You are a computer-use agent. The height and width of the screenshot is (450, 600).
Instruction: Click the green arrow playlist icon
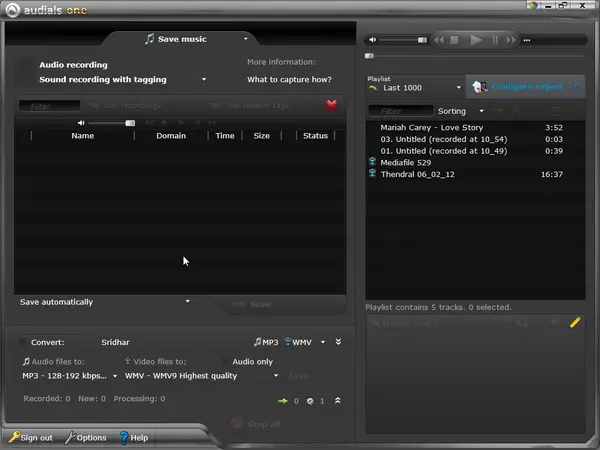coord(373,88)
